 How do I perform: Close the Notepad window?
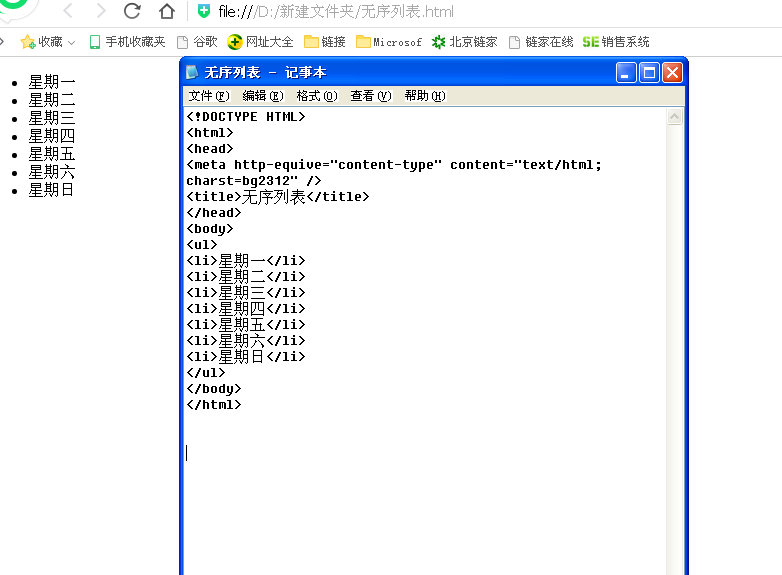tap(672, 72)
